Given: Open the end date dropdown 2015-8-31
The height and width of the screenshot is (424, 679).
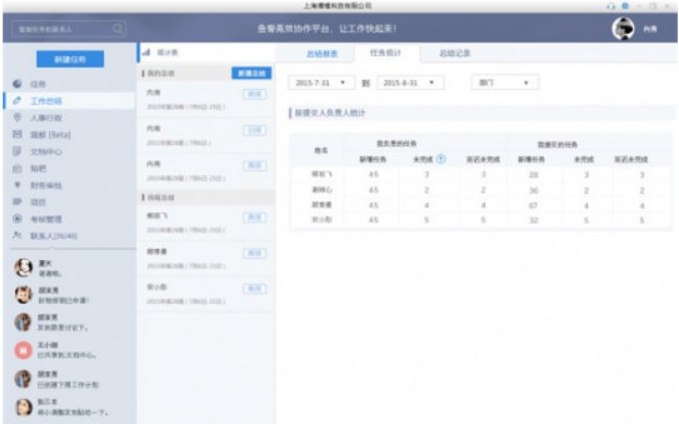Looking at the screenshot, I should click(410, 82).
